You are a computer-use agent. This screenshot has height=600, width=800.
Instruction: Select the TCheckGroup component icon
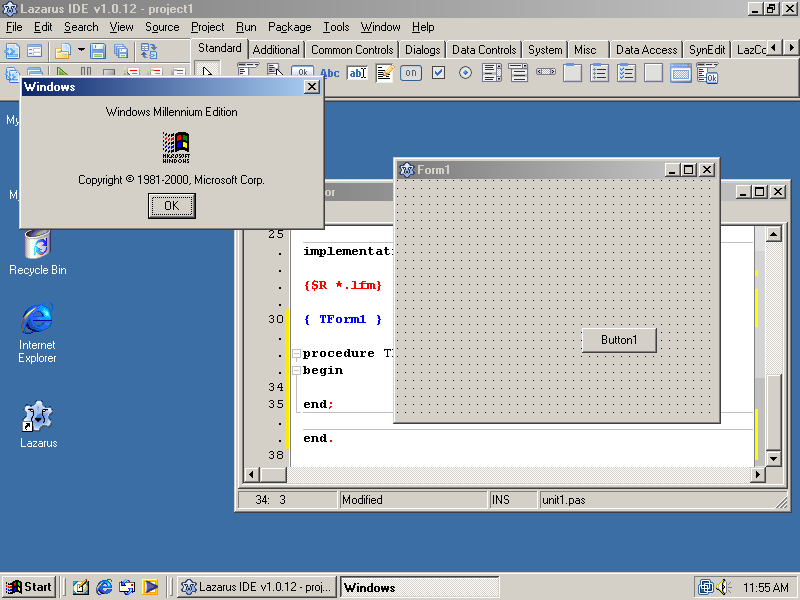[x=627, y=73]
